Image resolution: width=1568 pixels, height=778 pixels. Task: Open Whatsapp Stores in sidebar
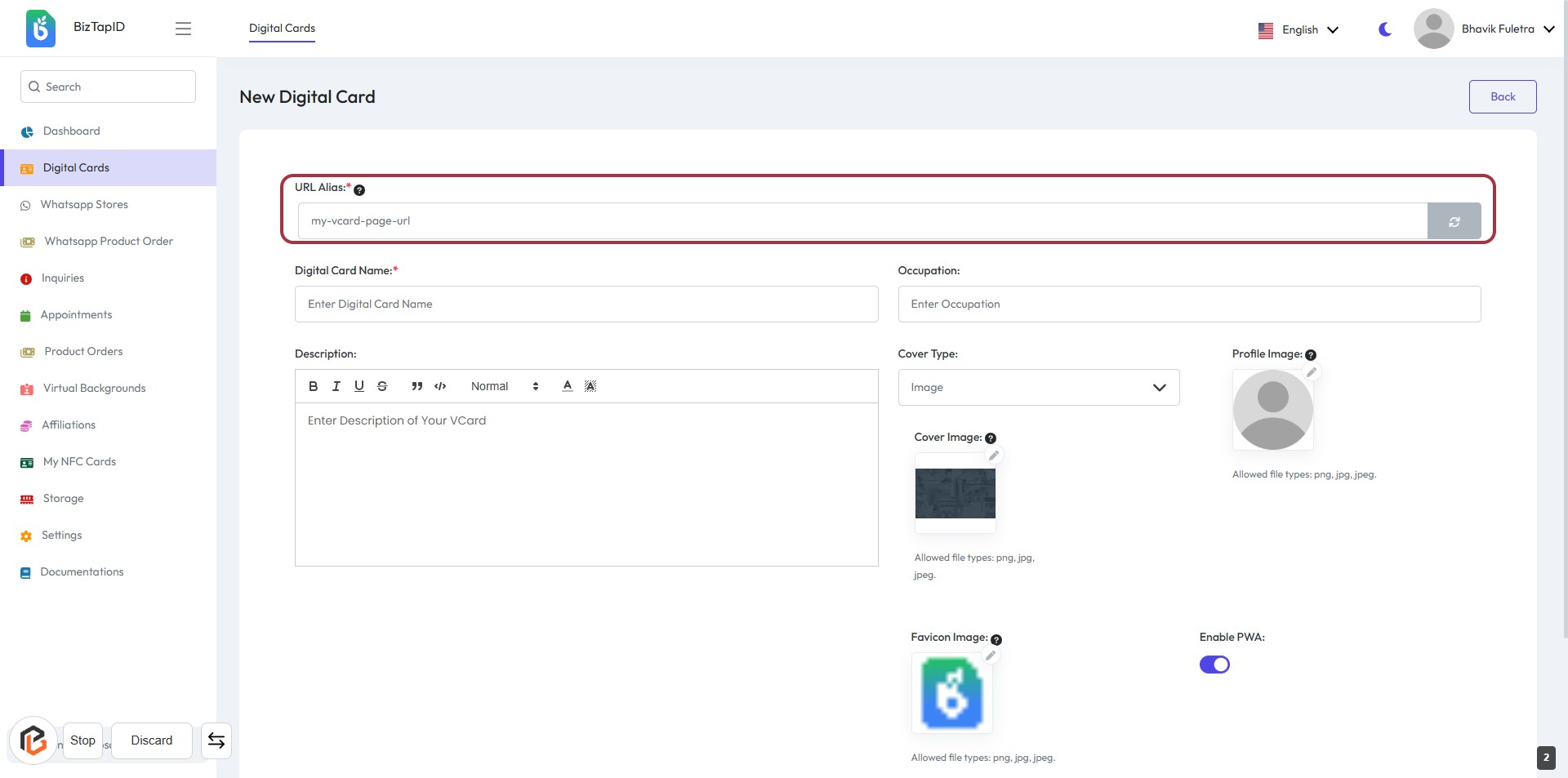(84, 205)
